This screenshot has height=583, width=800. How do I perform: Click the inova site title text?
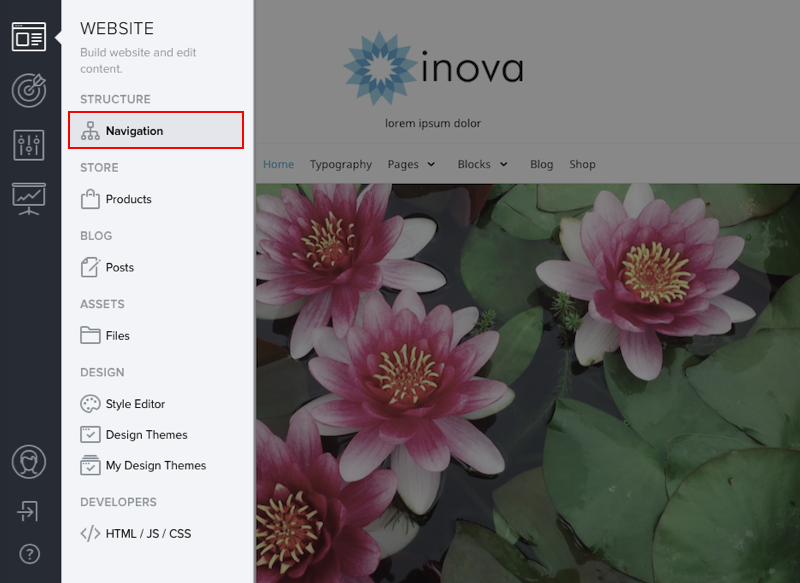pos(473,66)
